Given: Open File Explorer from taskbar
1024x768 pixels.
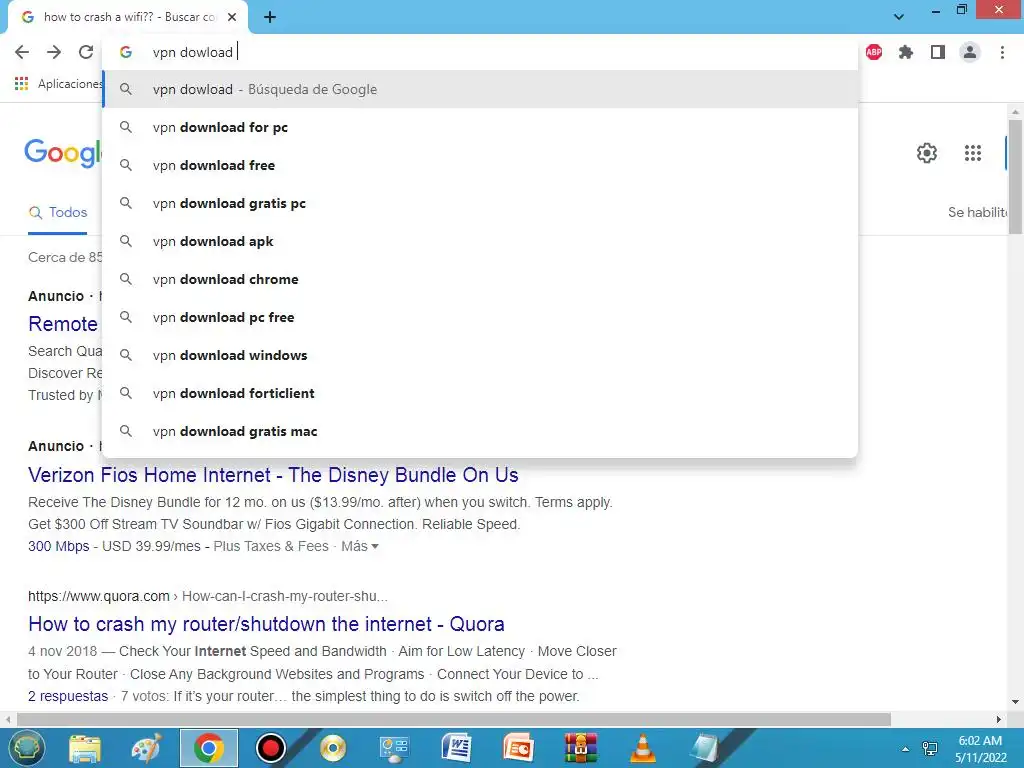Looking at the screenshot, I should (85, 748).
